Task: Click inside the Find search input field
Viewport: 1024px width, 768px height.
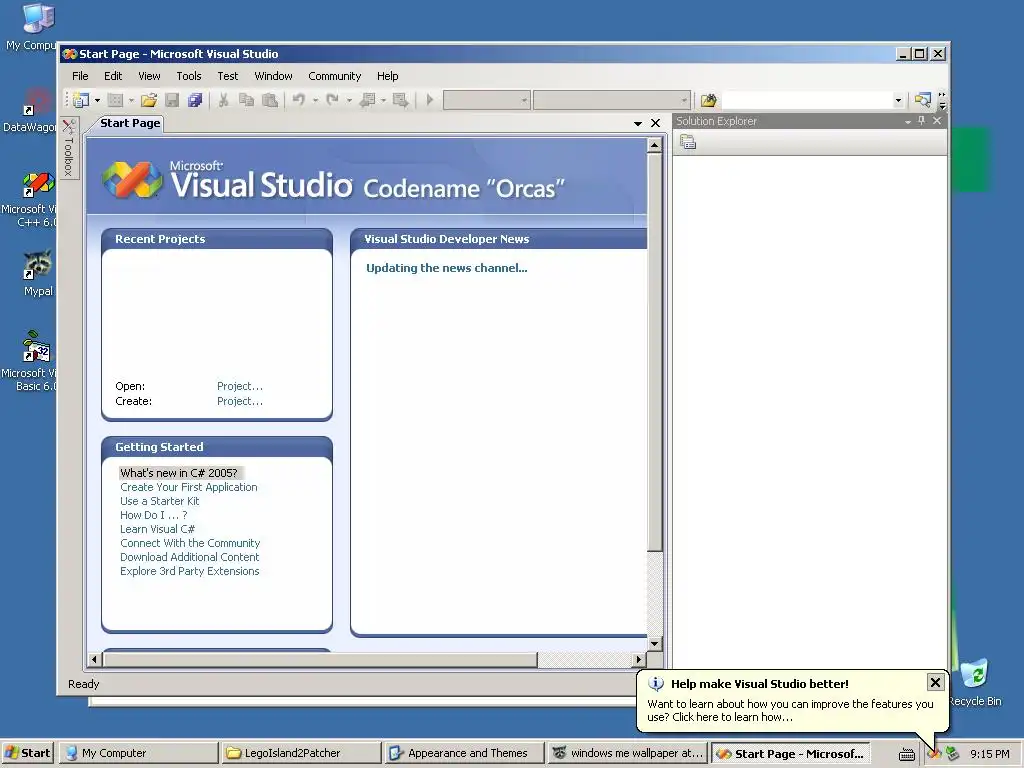Action: [807, 100]
